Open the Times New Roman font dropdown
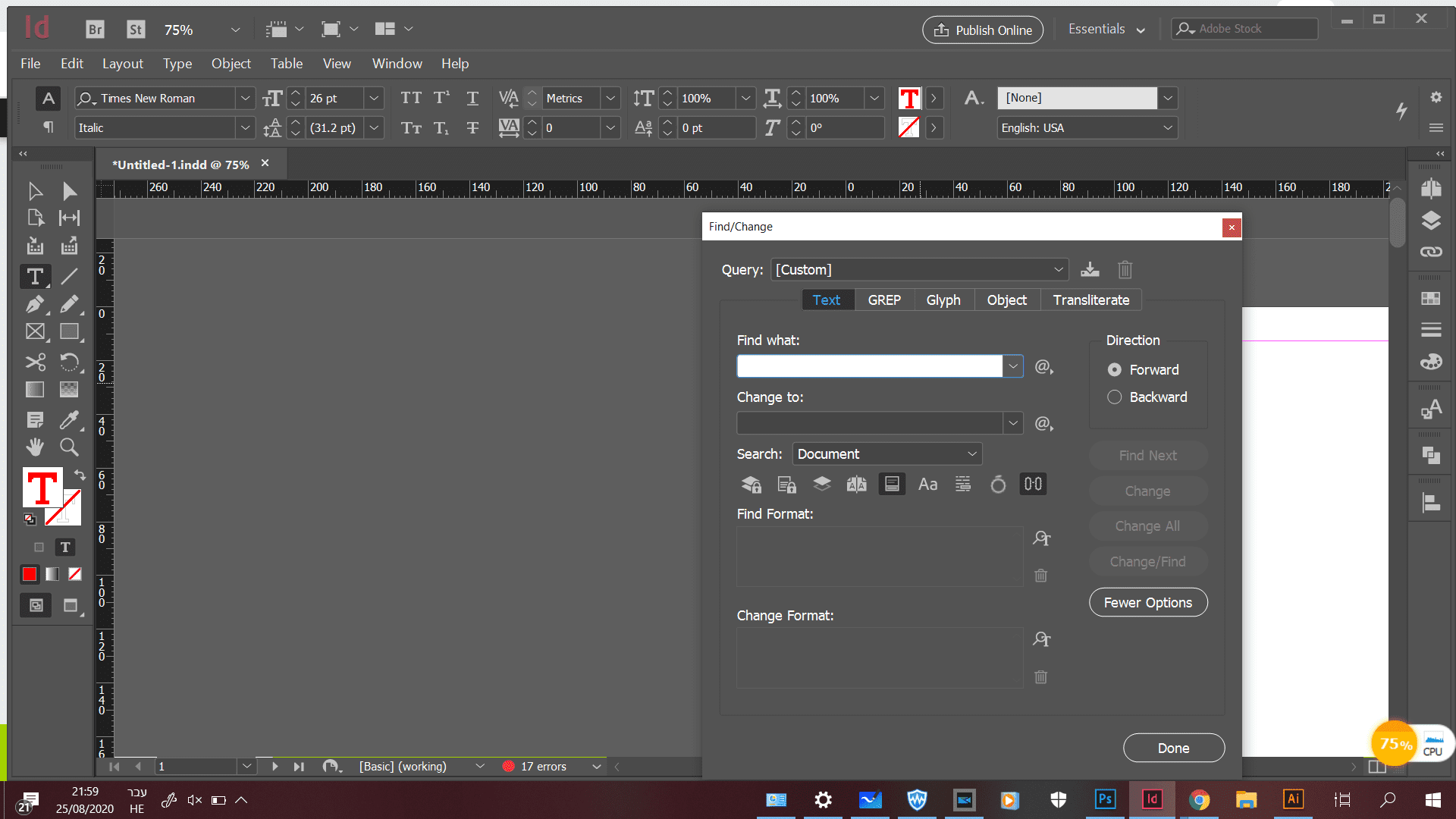 pos(245,99)
